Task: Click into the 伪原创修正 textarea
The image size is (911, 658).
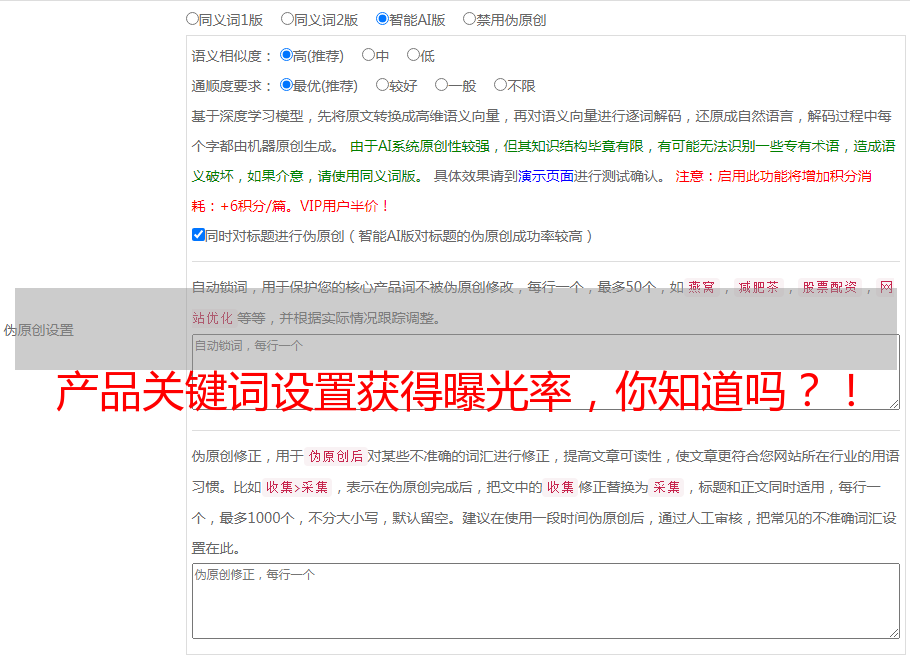Action: (546, 601)
